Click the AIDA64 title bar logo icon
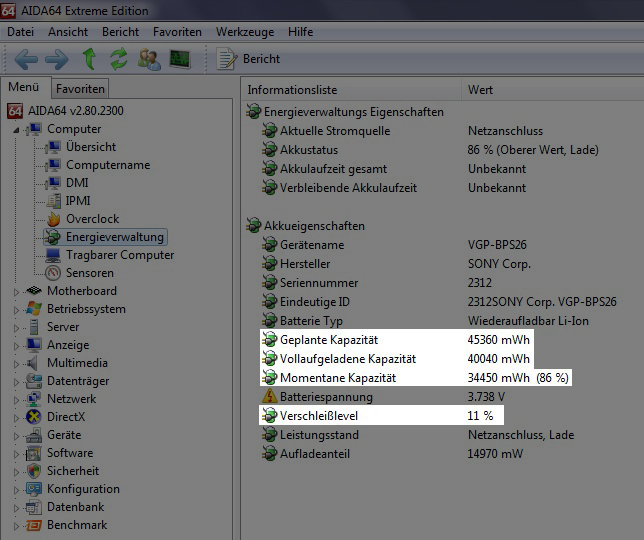Viewport: 644px width, 540px height. coord(8,10)
